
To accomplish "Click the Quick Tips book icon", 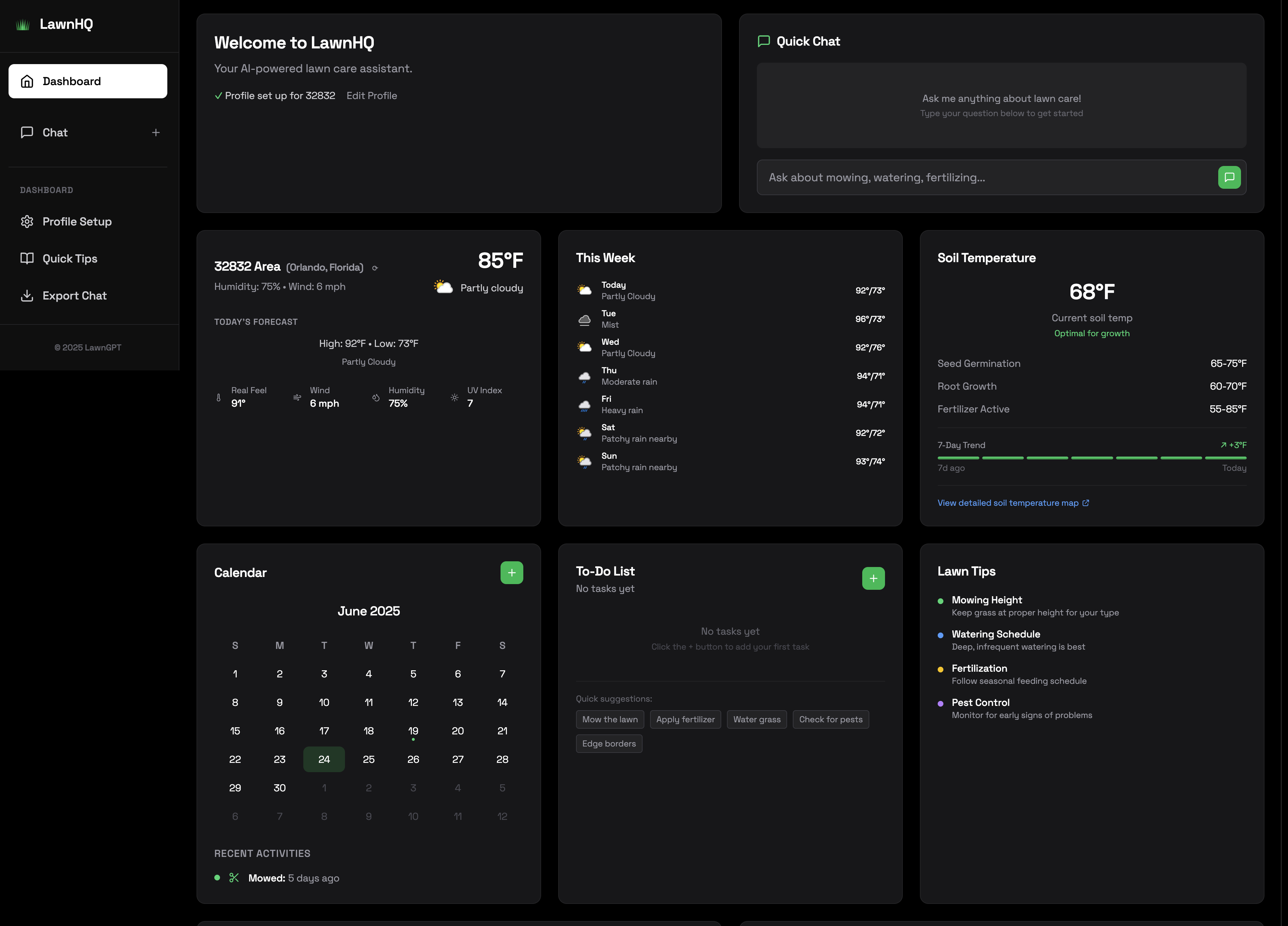I will [x=27, y=259].
